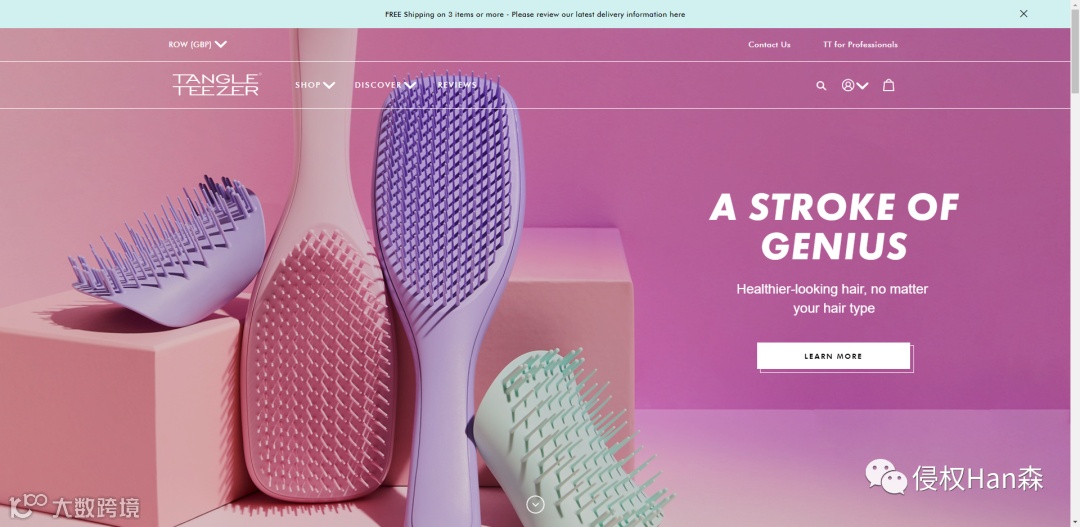Visit TT for Professionals link
Image resolution: width=1080 pixels, height=527 pixels.
click(x=860, y=45)
